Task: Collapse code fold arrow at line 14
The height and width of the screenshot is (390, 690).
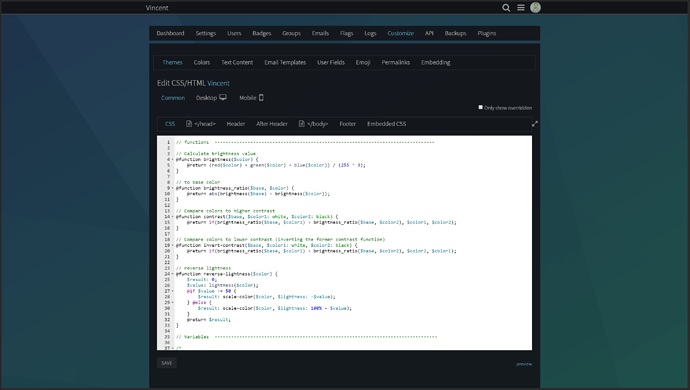Action: (172, 217)
